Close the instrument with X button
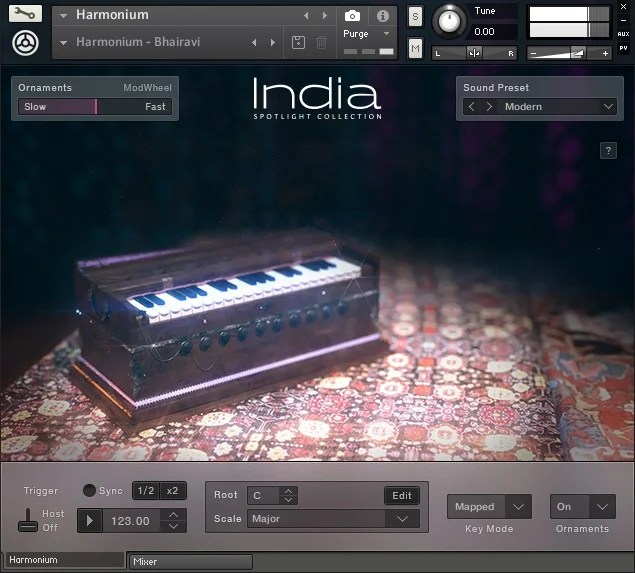This screenshot has height=573, width=635. coord(624,7)
